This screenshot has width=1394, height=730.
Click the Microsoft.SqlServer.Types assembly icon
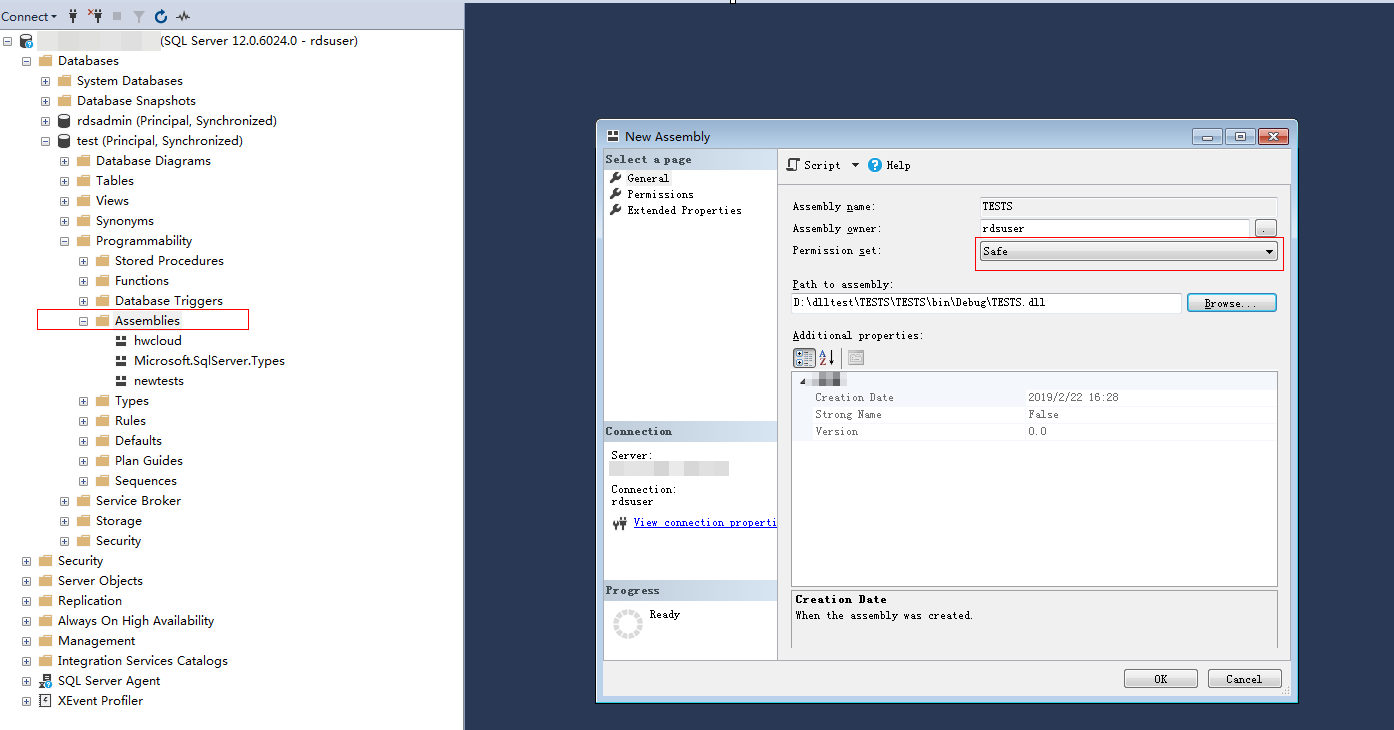coord(121,361)
